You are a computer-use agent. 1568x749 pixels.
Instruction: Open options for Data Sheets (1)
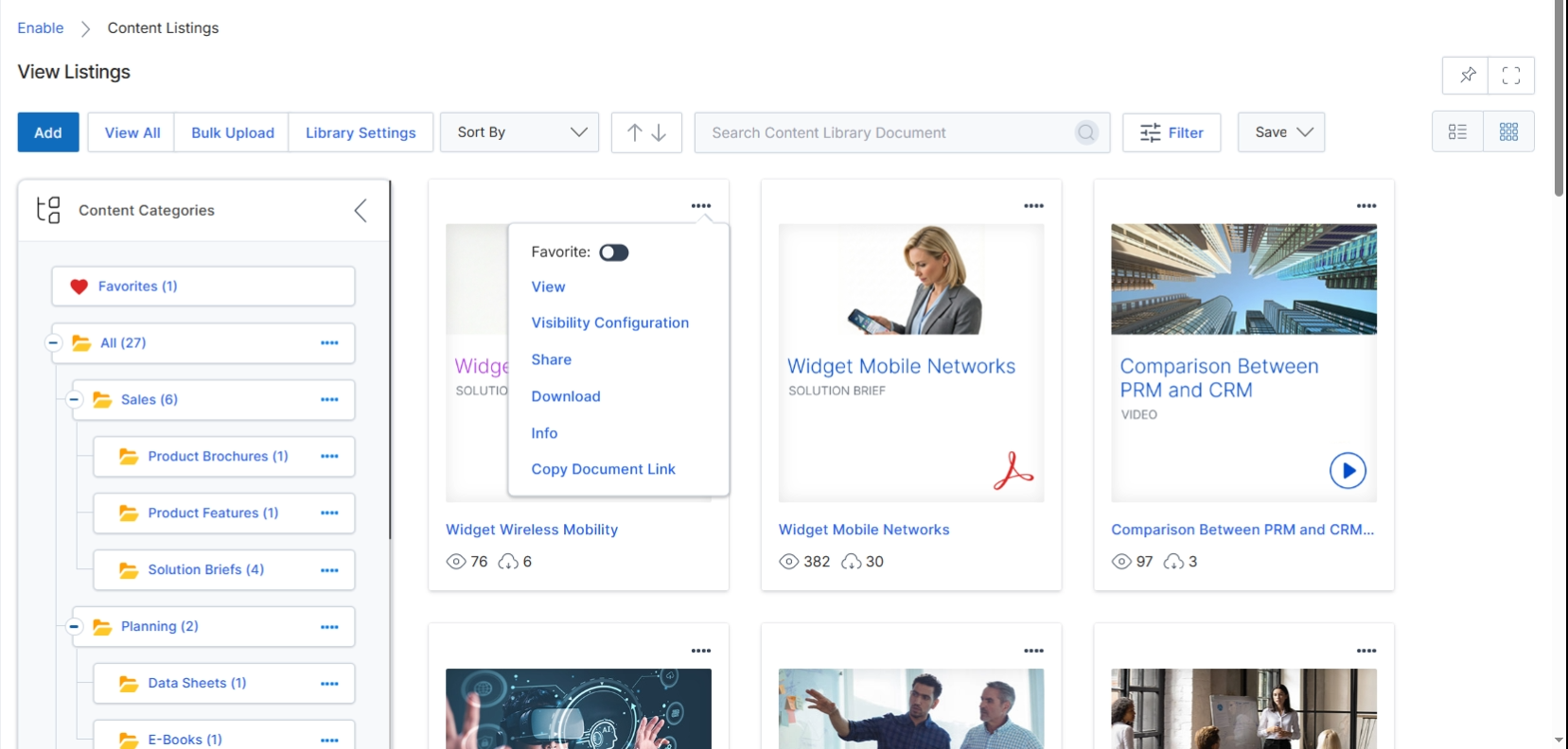tap(329, 684)
